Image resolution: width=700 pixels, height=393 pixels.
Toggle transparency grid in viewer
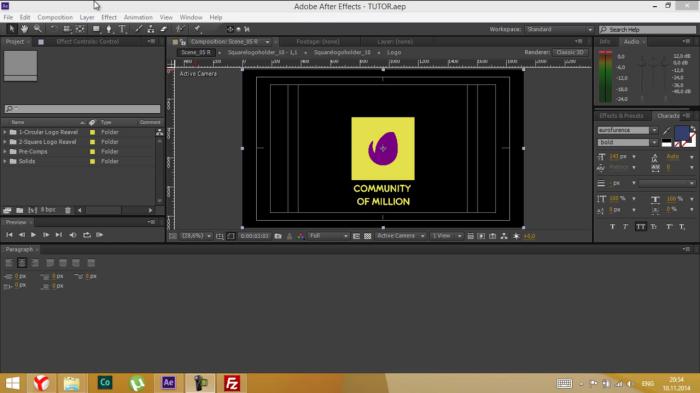point(367,236)
